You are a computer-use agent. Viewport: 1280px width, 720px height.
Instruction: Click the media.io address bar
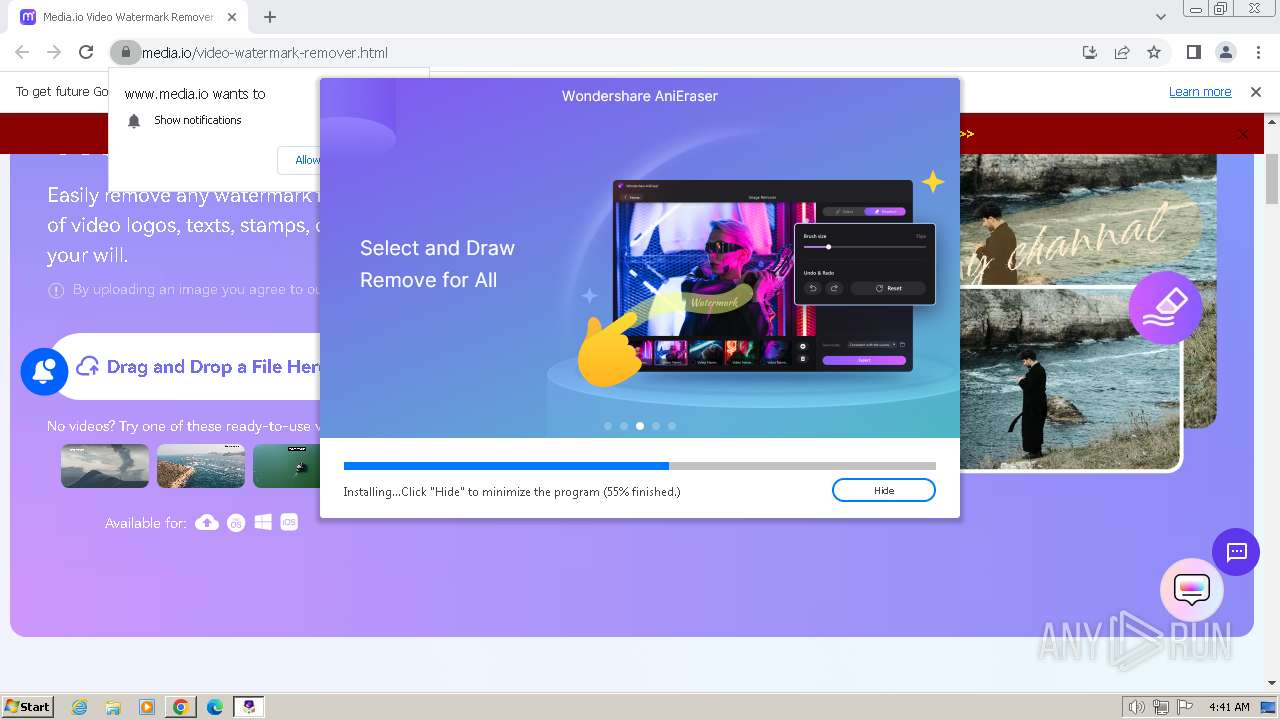[x=600, y=52]
